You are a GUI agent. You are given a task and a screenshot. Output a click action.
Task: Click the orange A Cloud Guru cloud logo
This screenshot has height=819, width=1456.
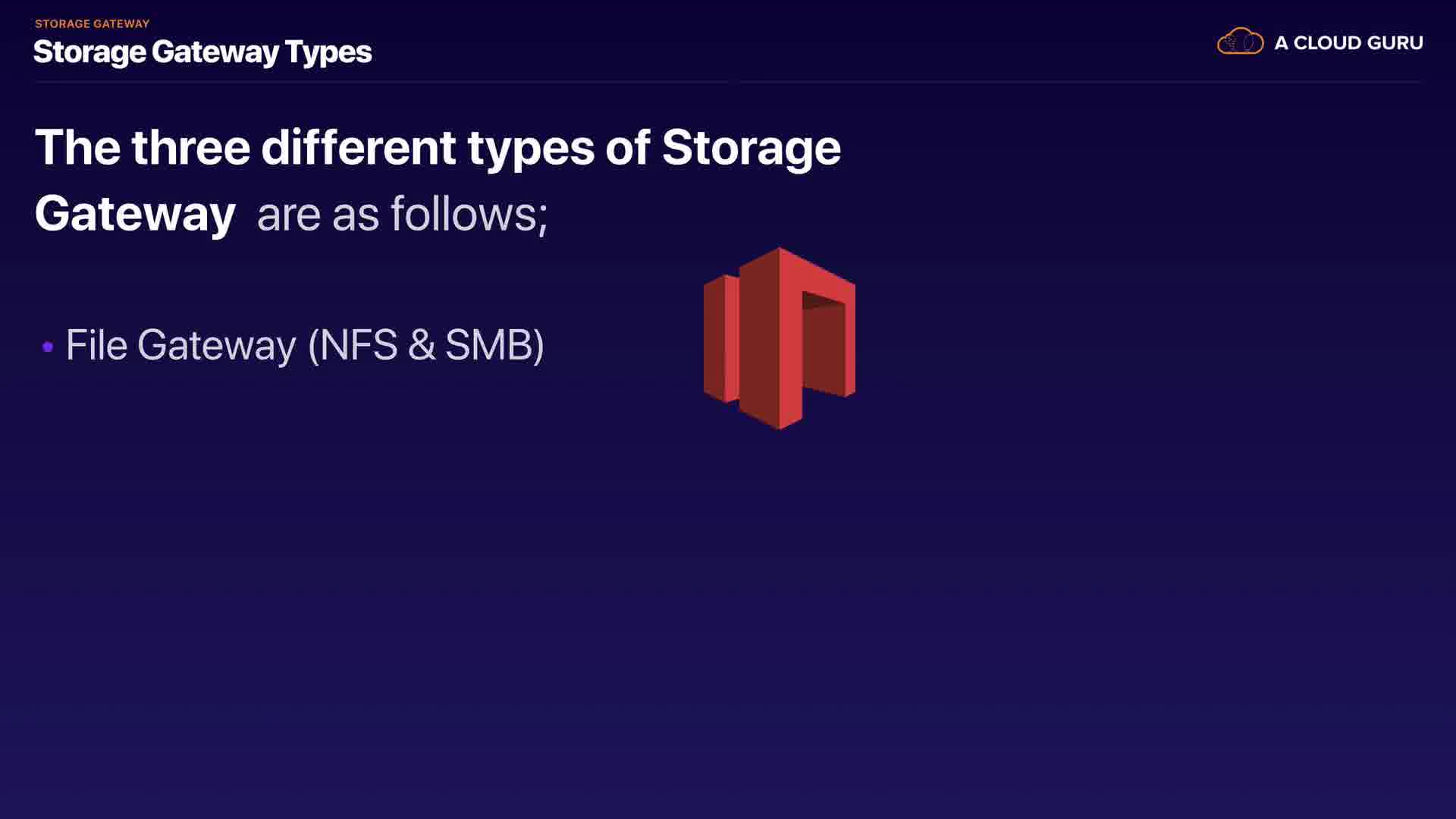pyautogui.click(x=1240, y=42)
